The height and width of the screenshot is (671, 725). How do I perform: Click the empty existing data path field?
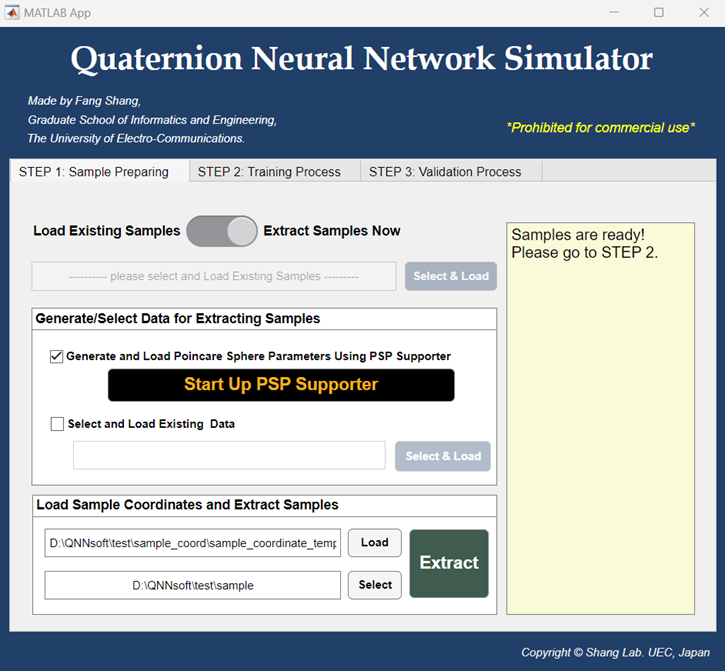pos(229,456)
